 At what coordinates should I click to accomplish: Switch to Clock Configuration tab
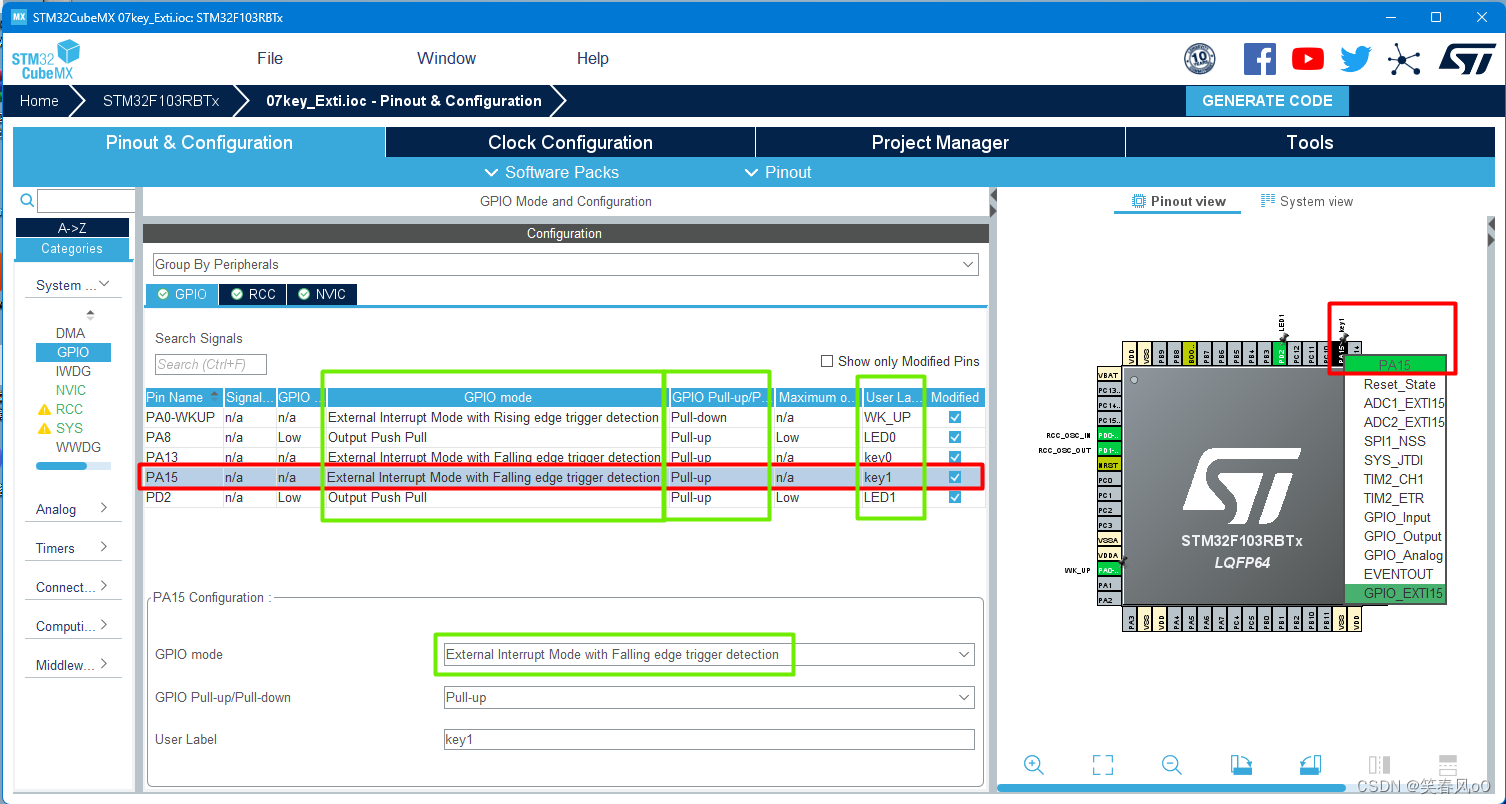point(570,142)
